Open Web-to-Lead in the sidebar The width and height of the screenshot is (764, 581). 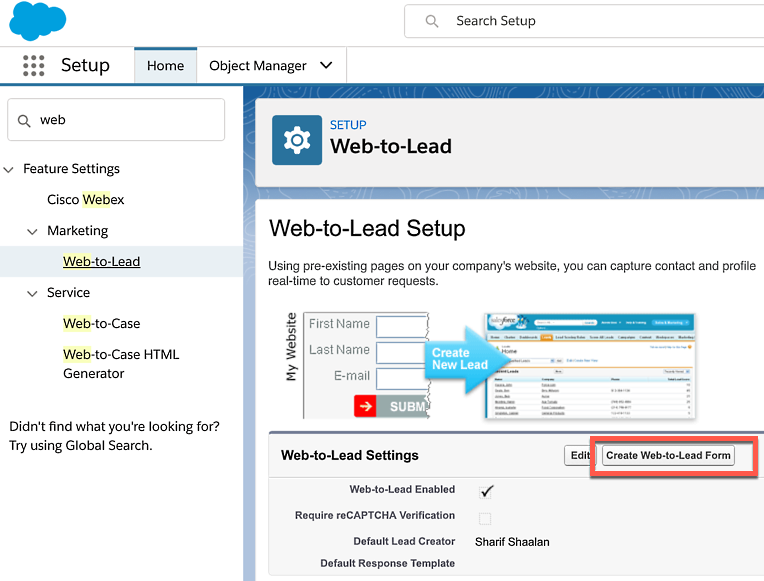pyautogui.click(x=101, y=262)
